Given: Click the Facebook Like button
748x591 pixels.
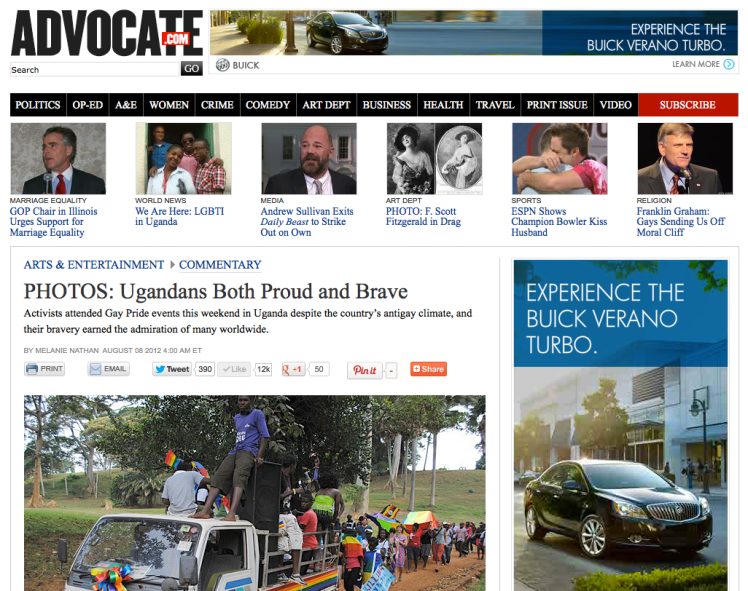Looking at the screenshot, I should [234, 369].
